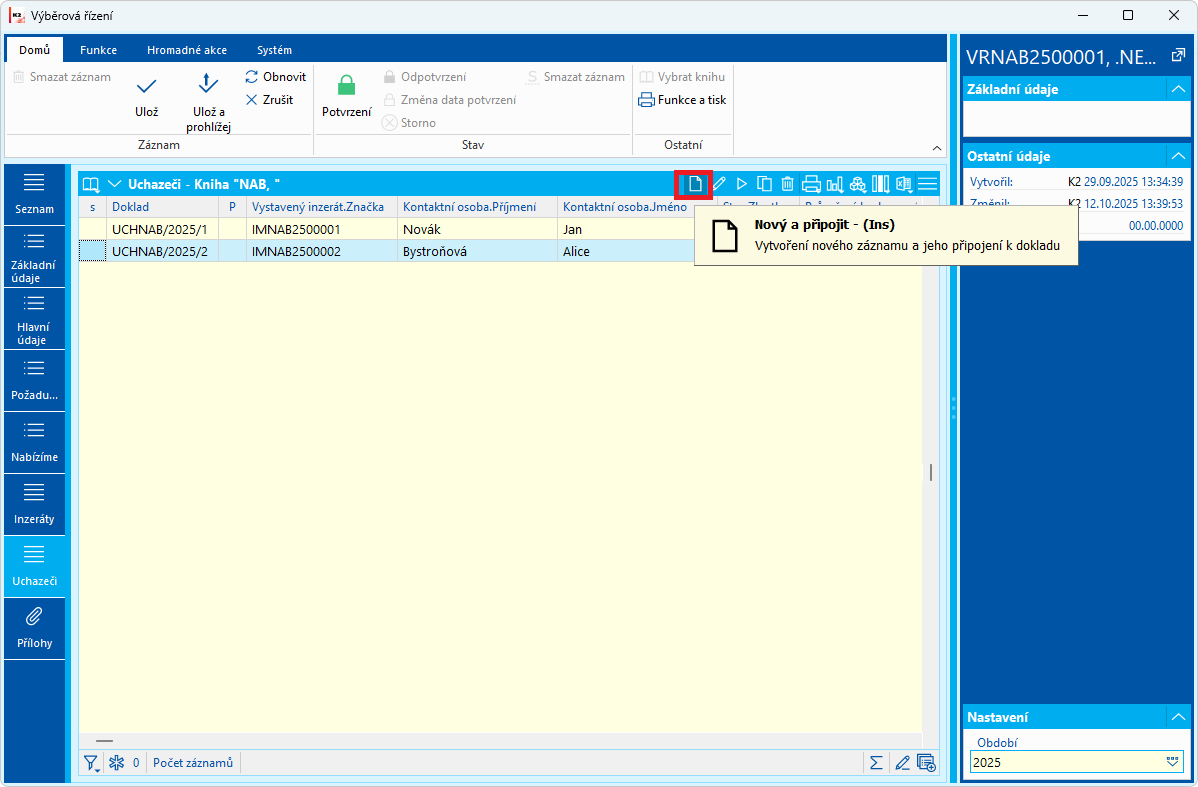Click the Excel export icon in Uchazeči toolbar
Viewport: 1198px width, 787px height.
[905, 184]
